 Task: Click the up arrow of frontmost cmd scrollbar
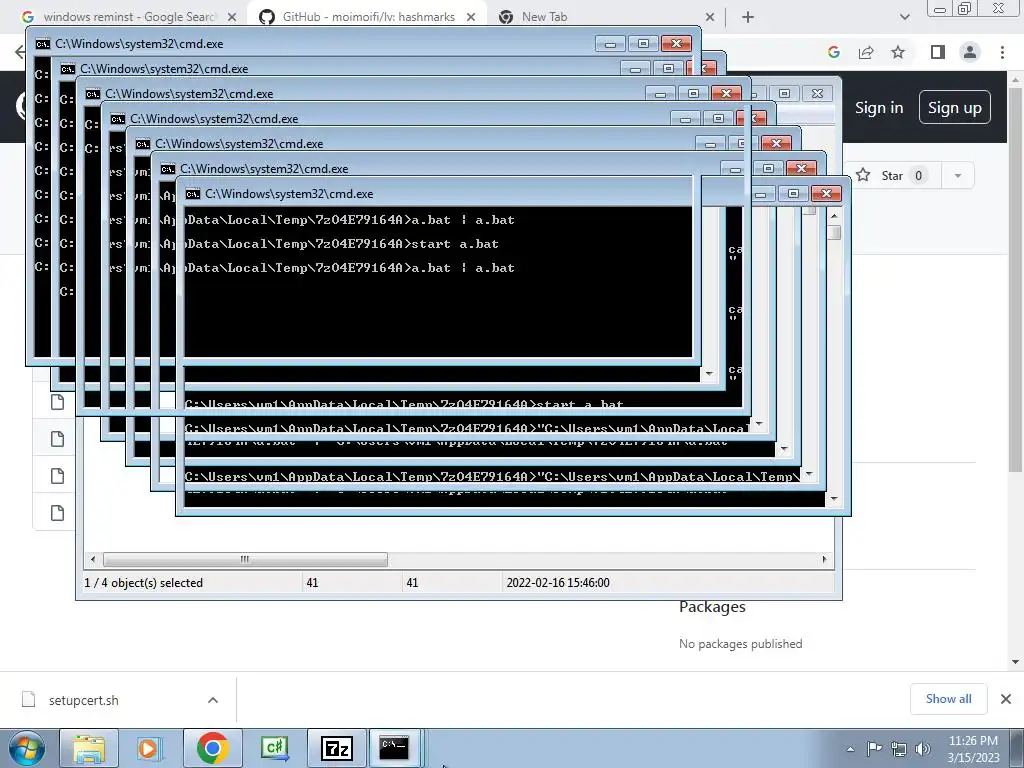click(834, 216)
